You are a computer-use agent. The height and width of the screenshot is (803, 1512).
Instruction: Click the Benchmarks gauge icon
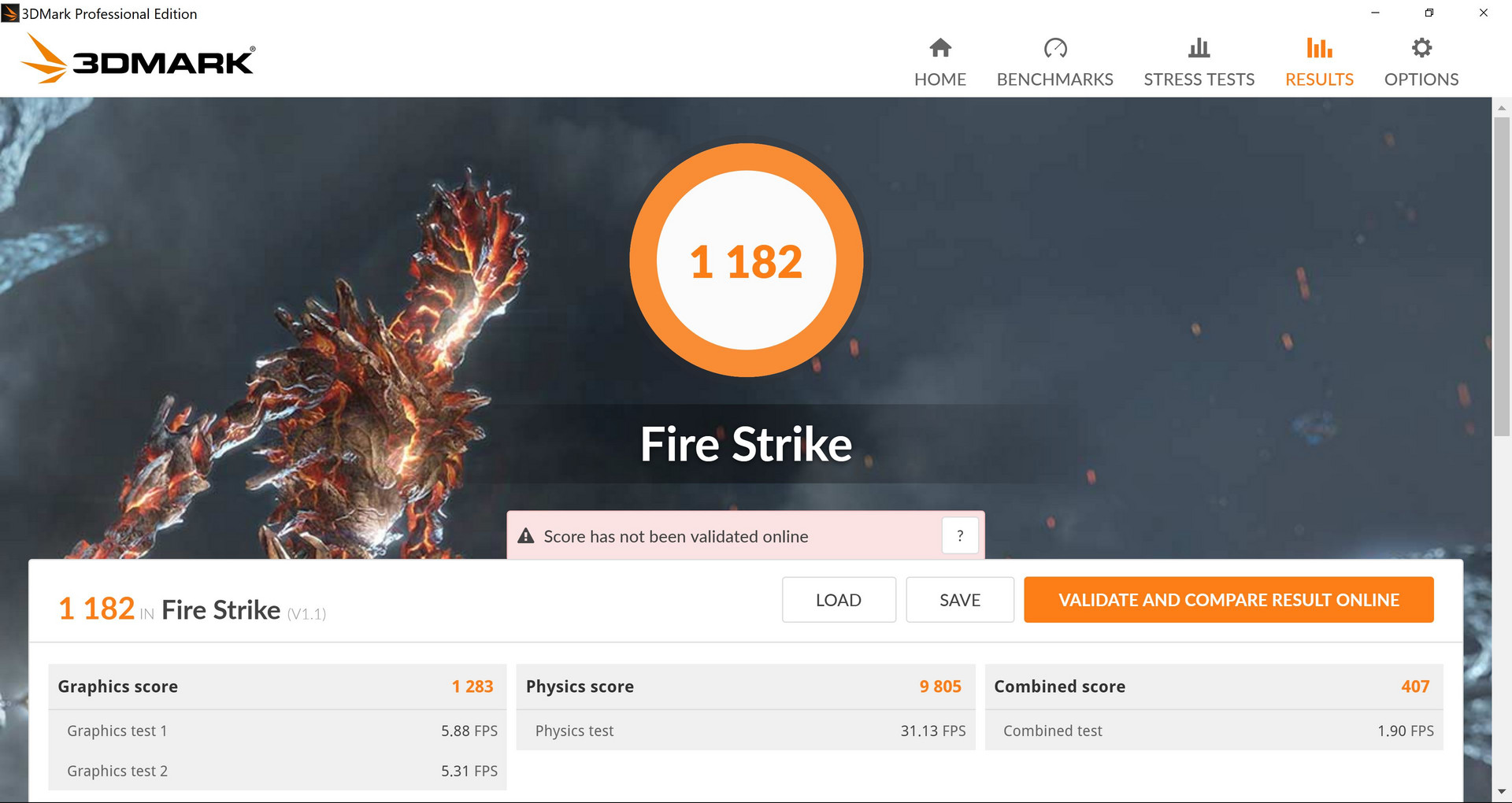click(x=1055, y=48)
